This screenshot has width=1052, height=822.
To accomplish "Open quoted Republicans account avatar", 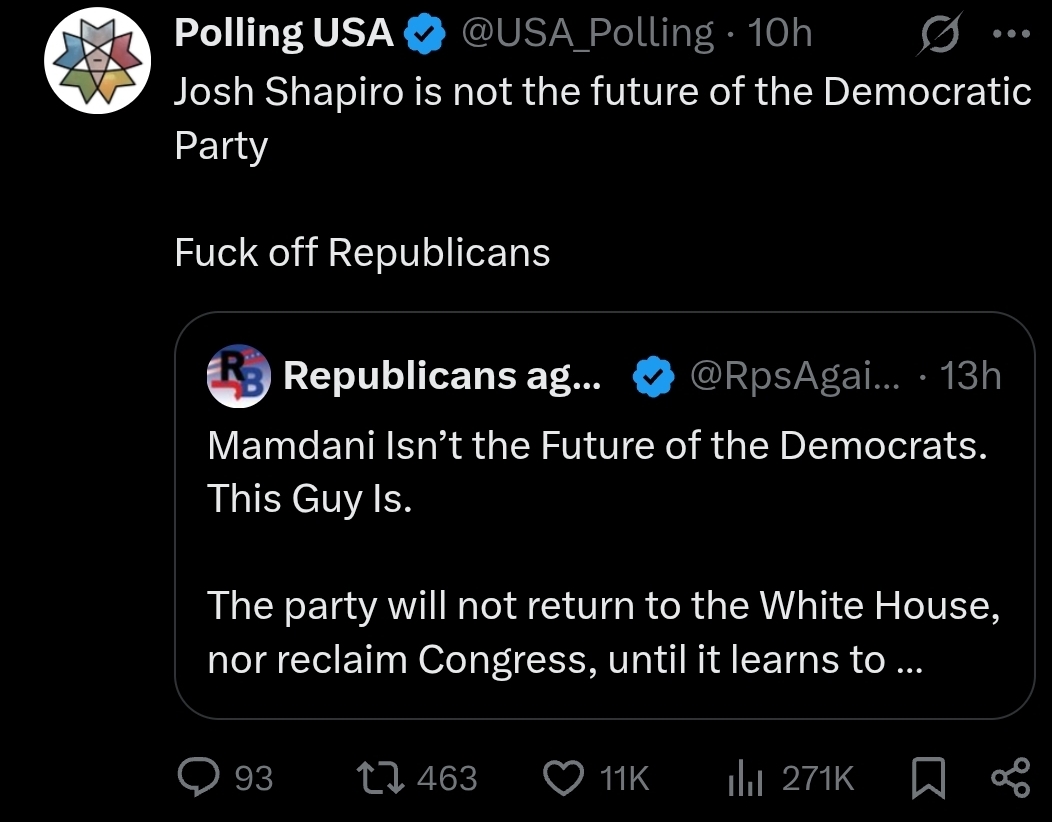I will (239, 375).
